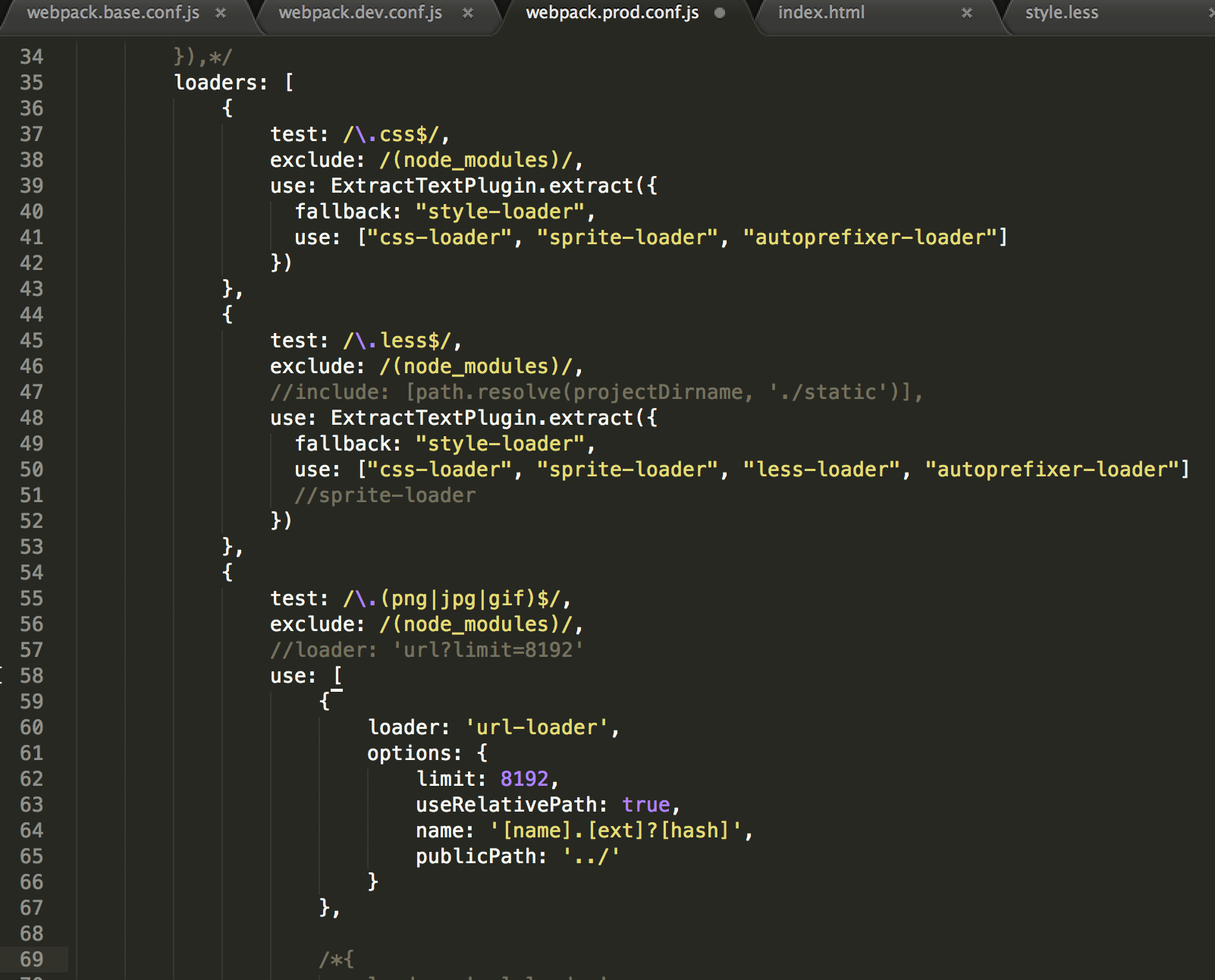Screen dimensions: 1215x980
Task: Switch to the webpack.dev.conf.js tab
Action: (360, 13)
